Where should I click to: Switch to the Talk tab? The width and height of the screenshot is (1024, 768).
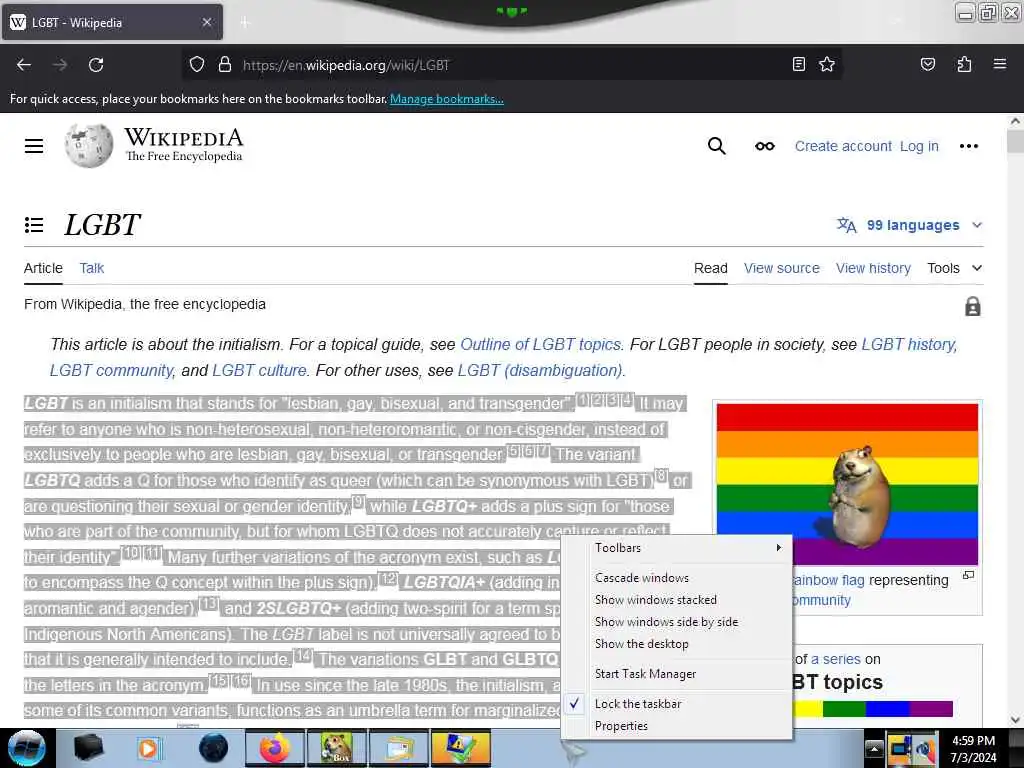[91, 268]
